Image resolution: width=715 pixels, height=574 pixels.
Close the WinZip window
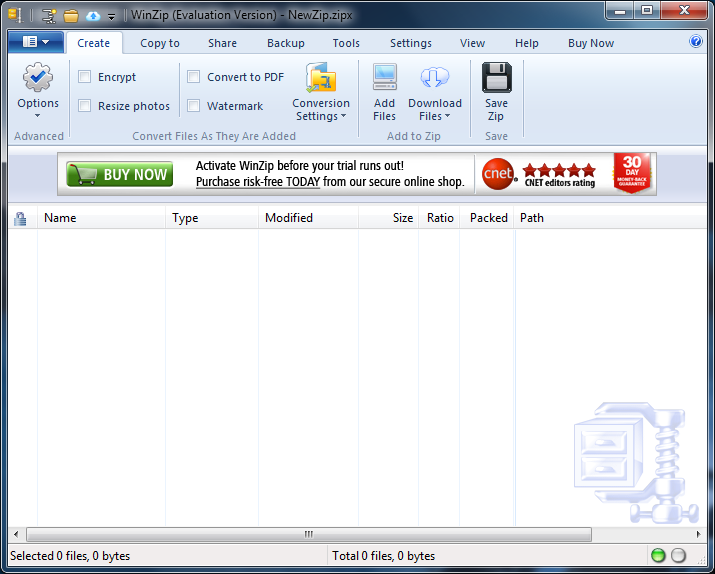[684, 11]
